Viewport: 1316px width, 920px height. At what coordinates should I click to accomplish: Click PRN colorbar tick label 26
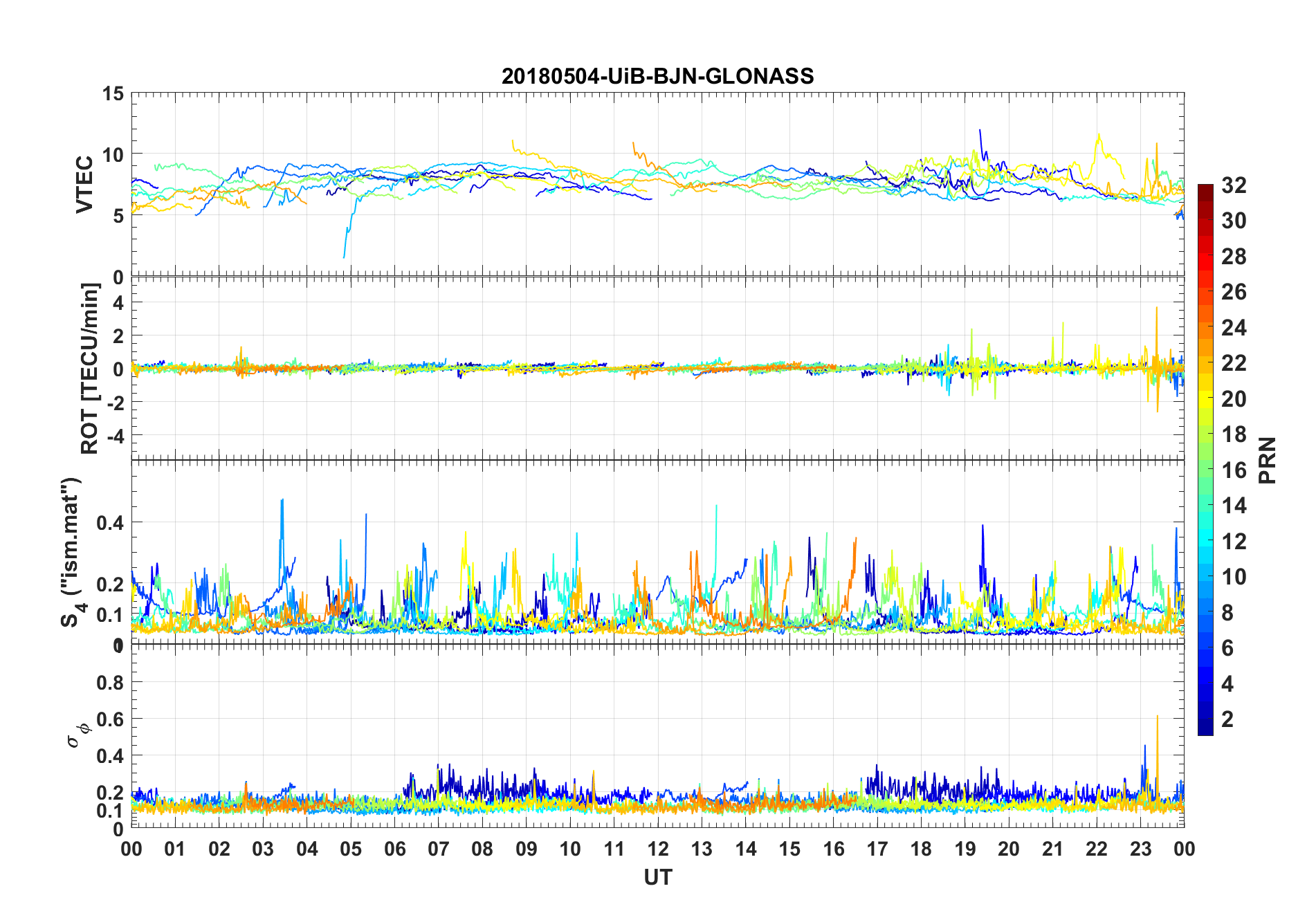(x=1234, y=292)
